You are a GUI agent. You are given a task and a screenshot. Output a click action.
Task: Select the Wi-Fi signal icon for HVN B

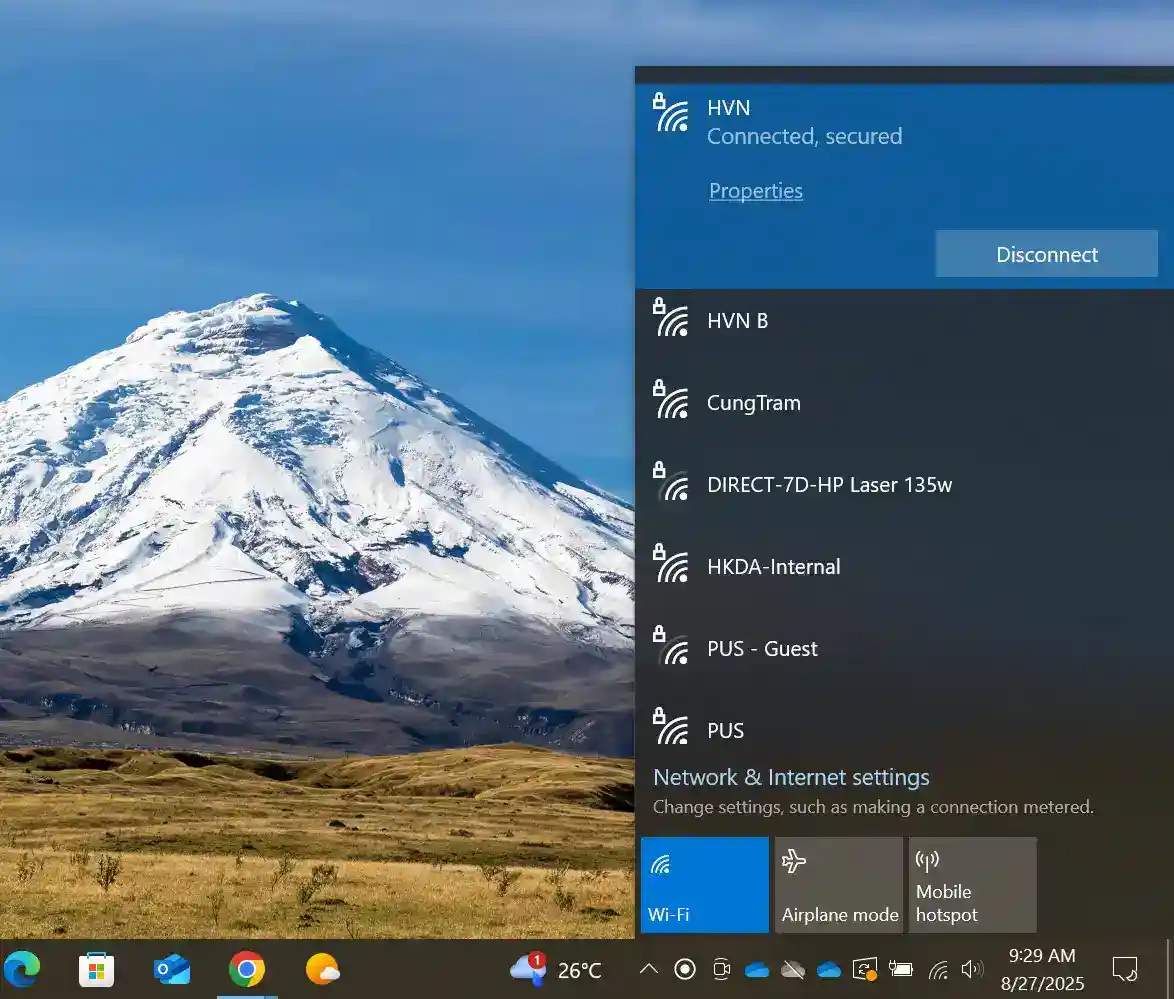[x=674, y=321]
